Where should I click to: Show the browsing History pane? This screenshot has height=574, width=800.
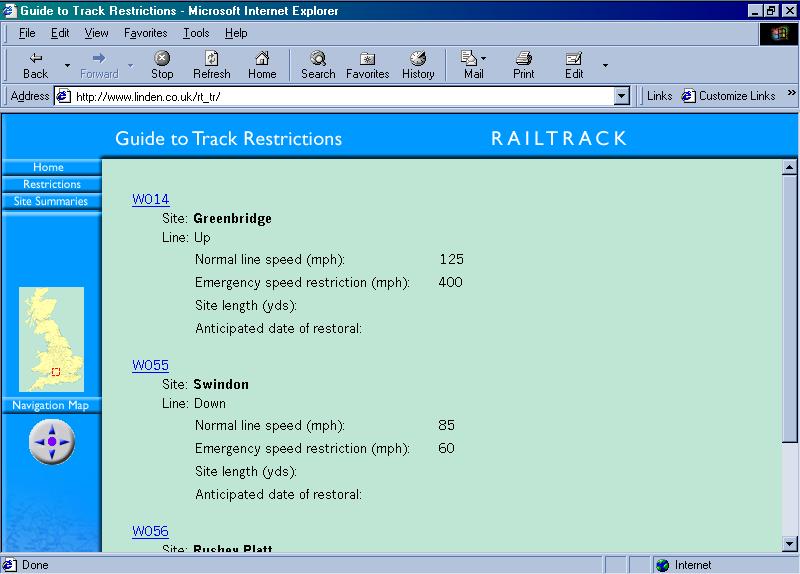[x=418, y=65]
